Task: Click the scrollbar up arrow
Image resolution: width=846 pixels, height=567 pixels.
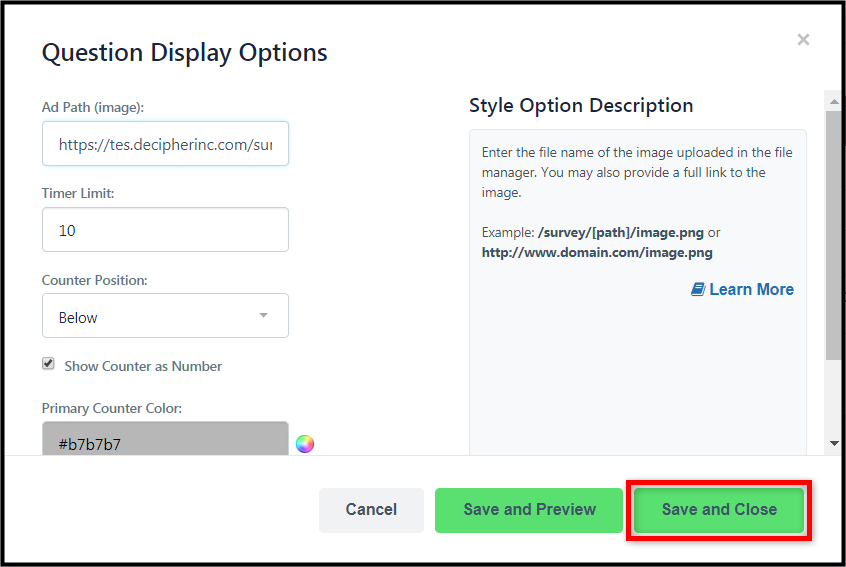Action: tap(834, 101)
